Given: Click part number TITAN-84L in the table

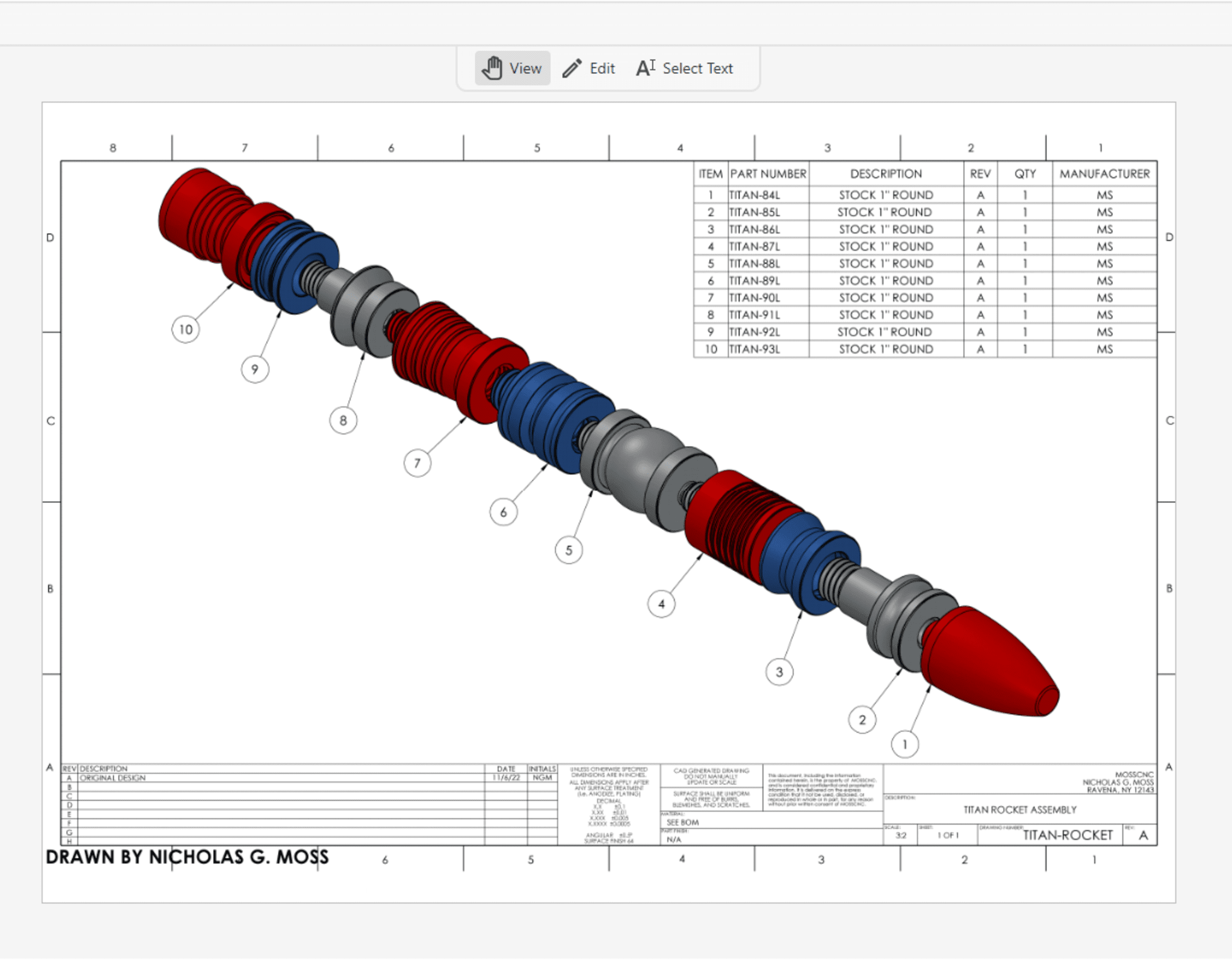Looking at the screenshot, I should coord(754,195).
